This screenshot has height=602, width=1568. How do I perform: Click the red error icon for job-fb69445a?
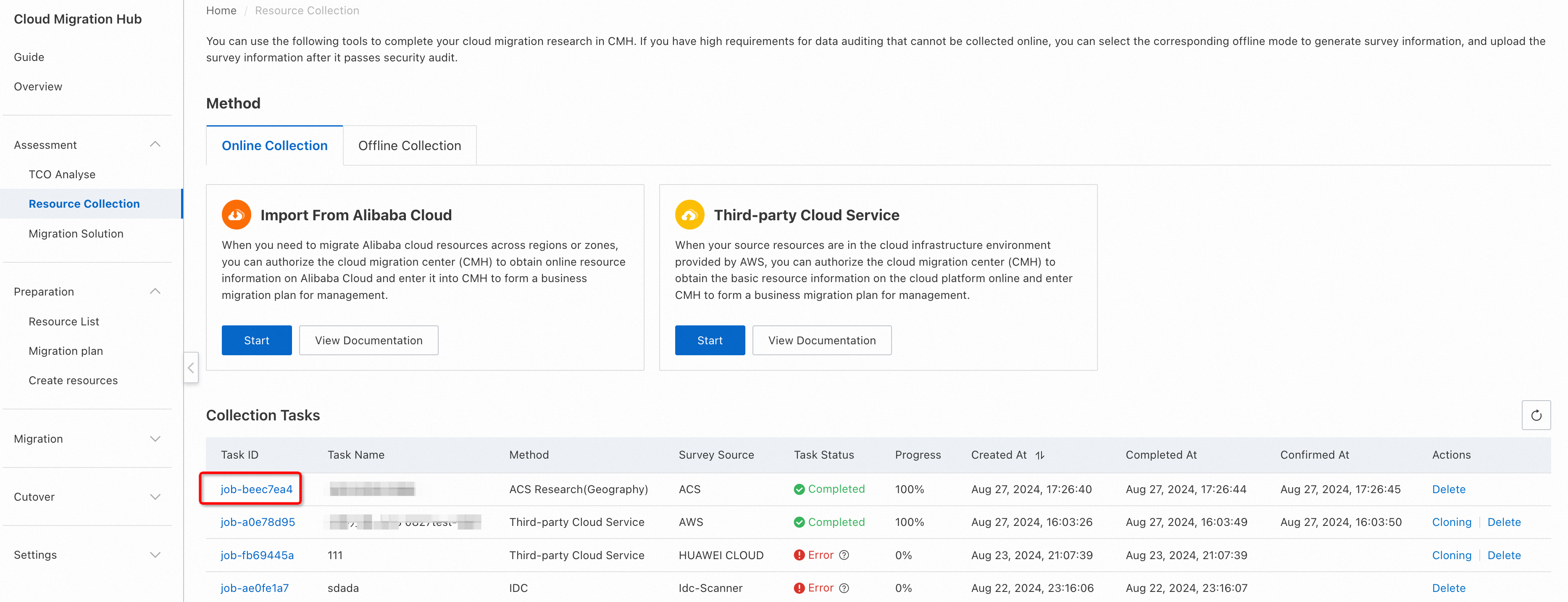point(799,555)
